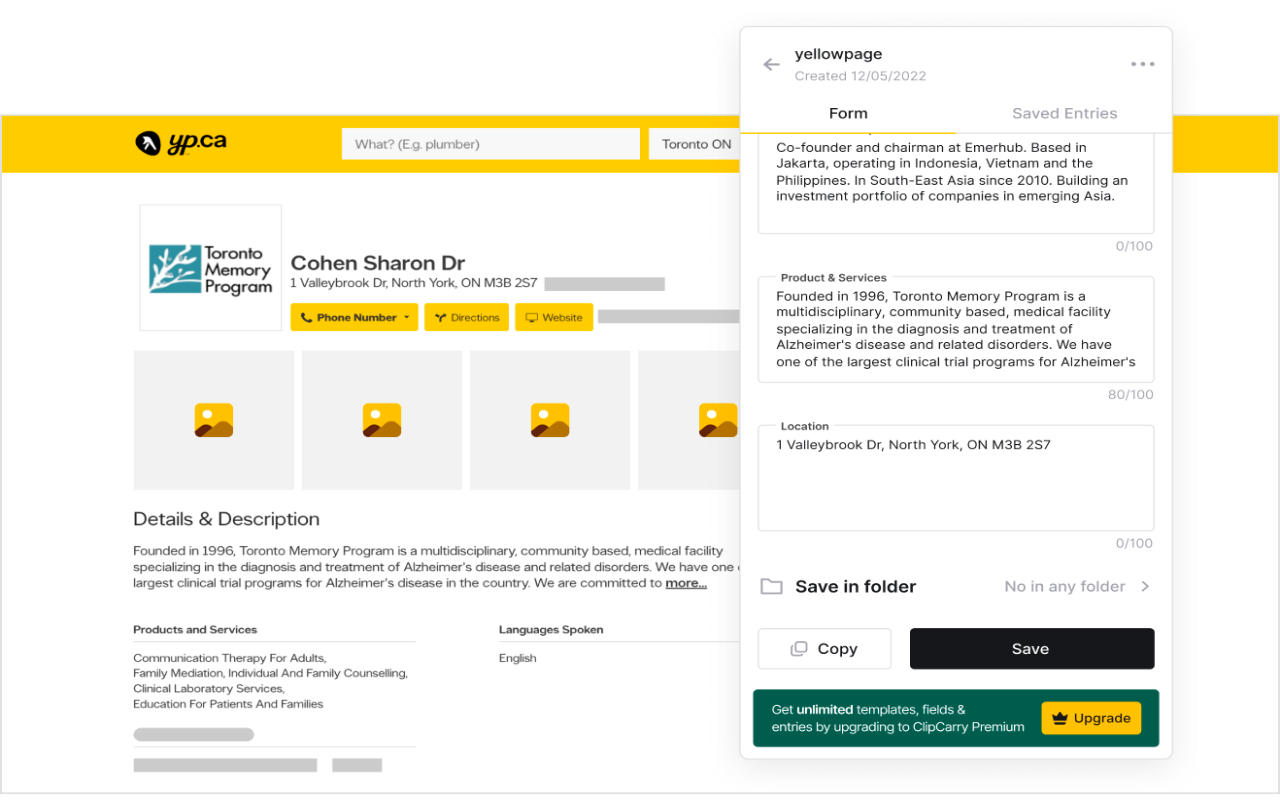Open the first photo placeholder thumbnail
This screenshot has height=800, width=1280.
[x=214, y=420]
